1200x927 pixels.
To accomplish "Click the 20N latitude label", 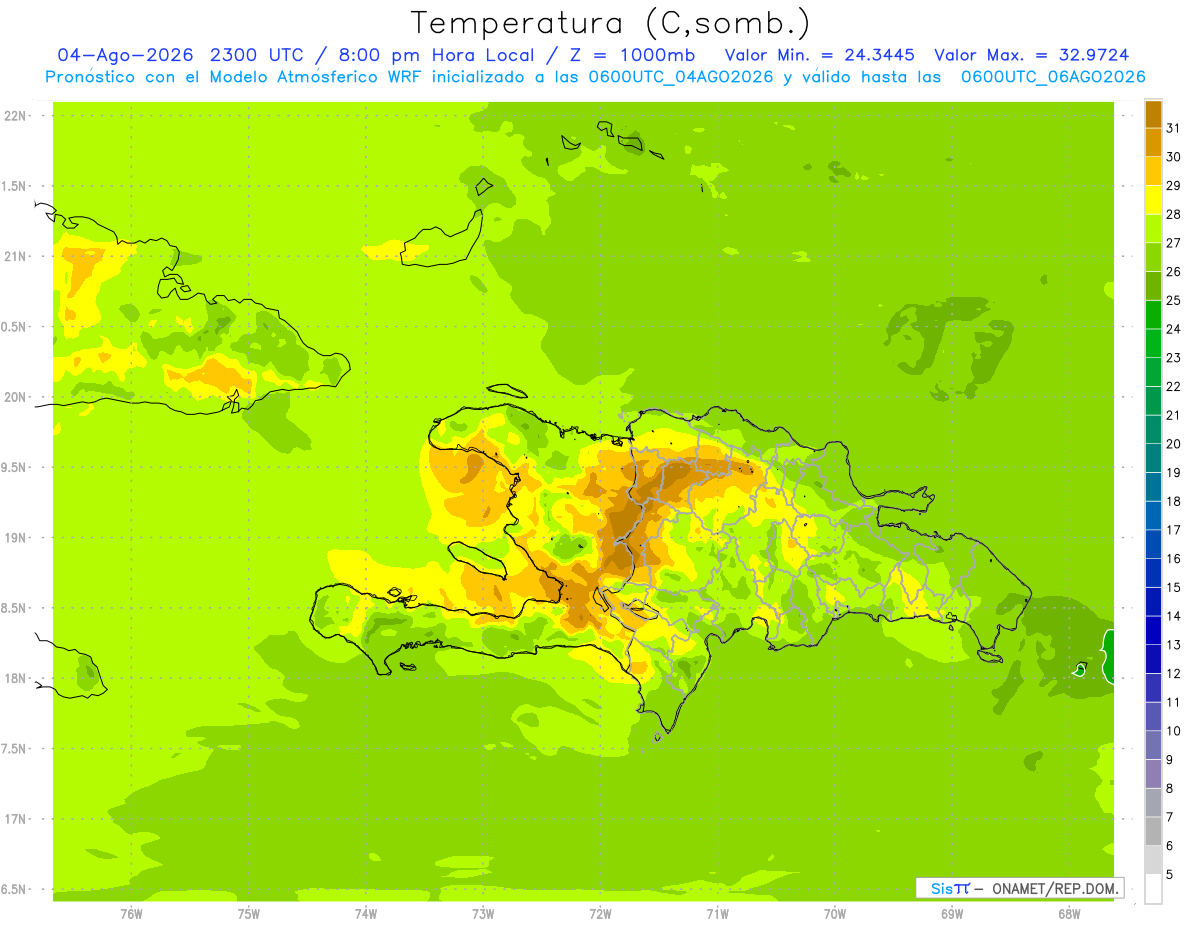I will pyautogui.click(x=15, y=397).
